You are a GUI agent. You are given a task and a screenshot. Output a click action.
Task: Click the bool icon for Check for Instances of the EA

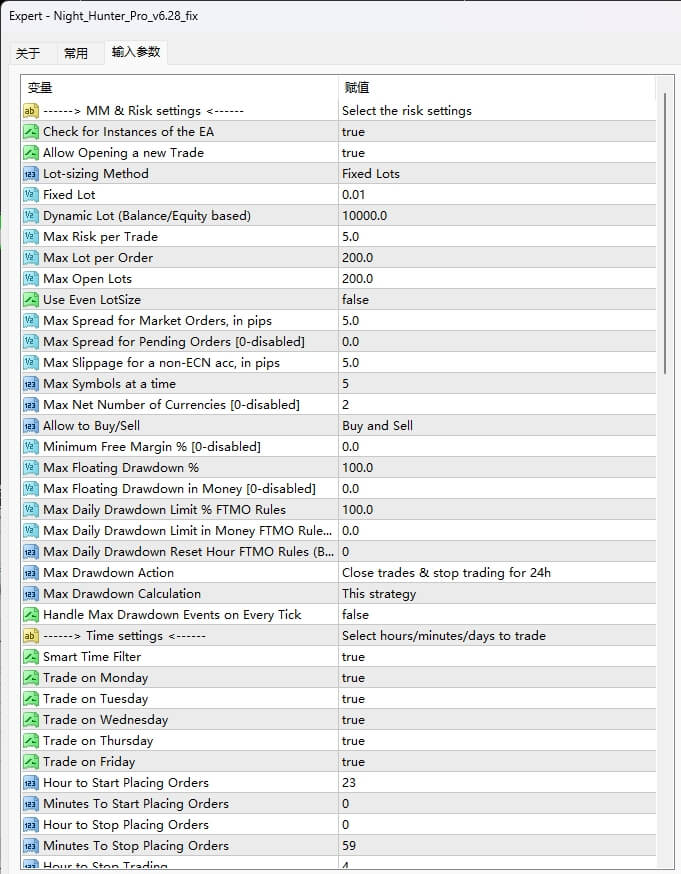(x=31, y=132)
